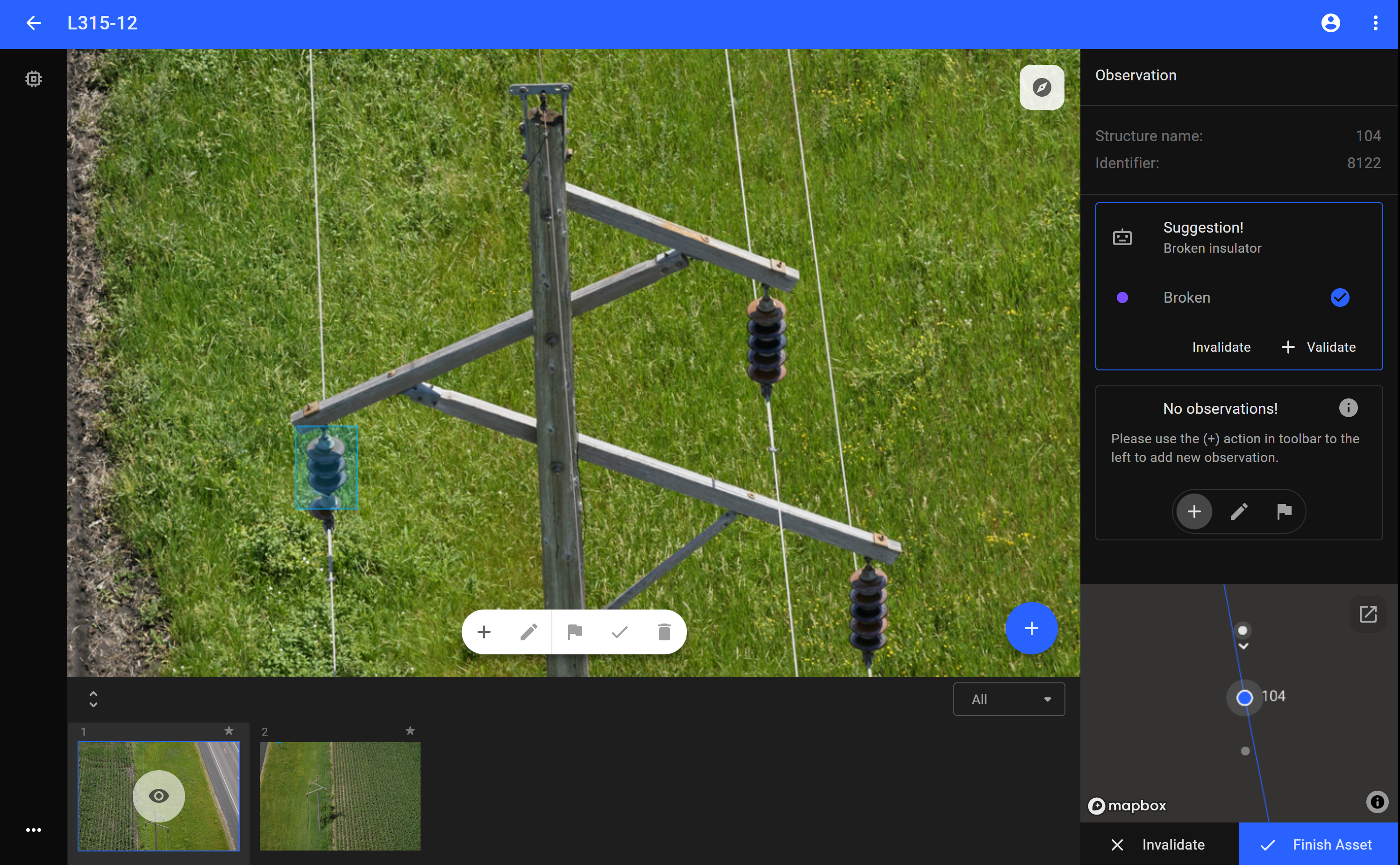This screenshot has height=865, width=1400.
Task: Open map in external view
Action: (1368, 614)
